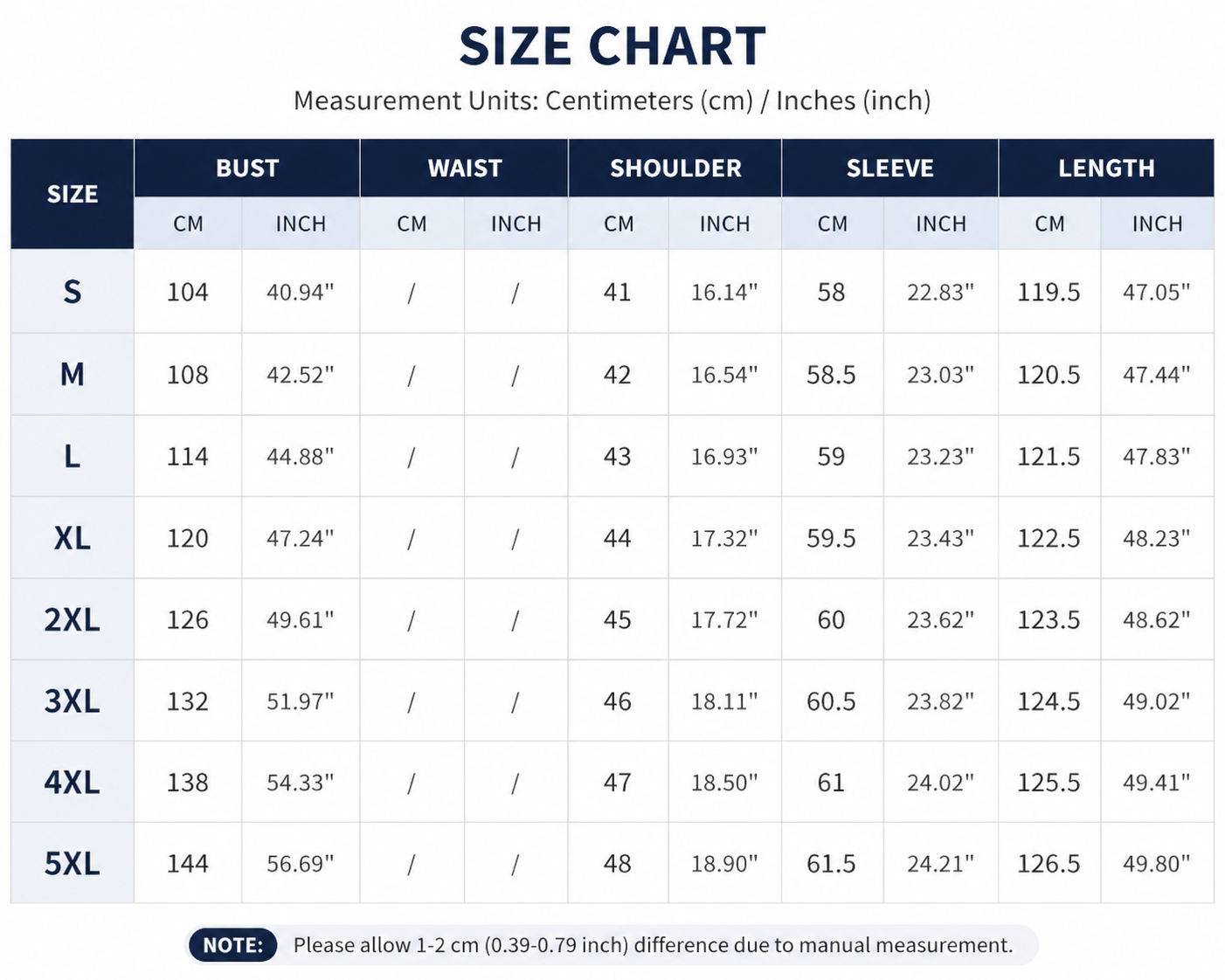Viewport: 1225px width, 980px height.
Task: Click the NOTE: badge
Action: click(232, 945)
